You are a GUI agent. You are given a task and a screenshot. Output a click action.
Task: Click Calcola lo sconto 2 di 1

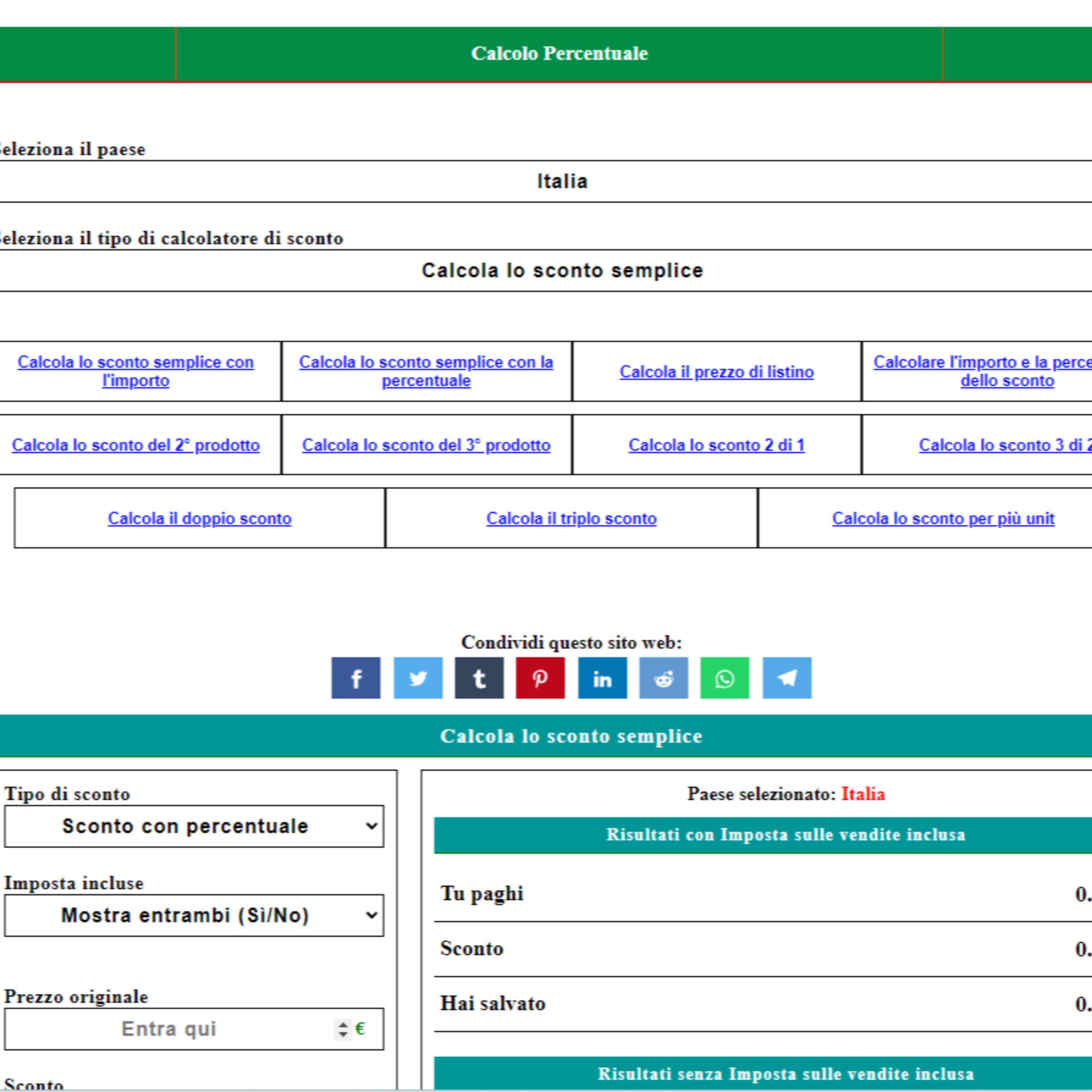coord(716,446)
